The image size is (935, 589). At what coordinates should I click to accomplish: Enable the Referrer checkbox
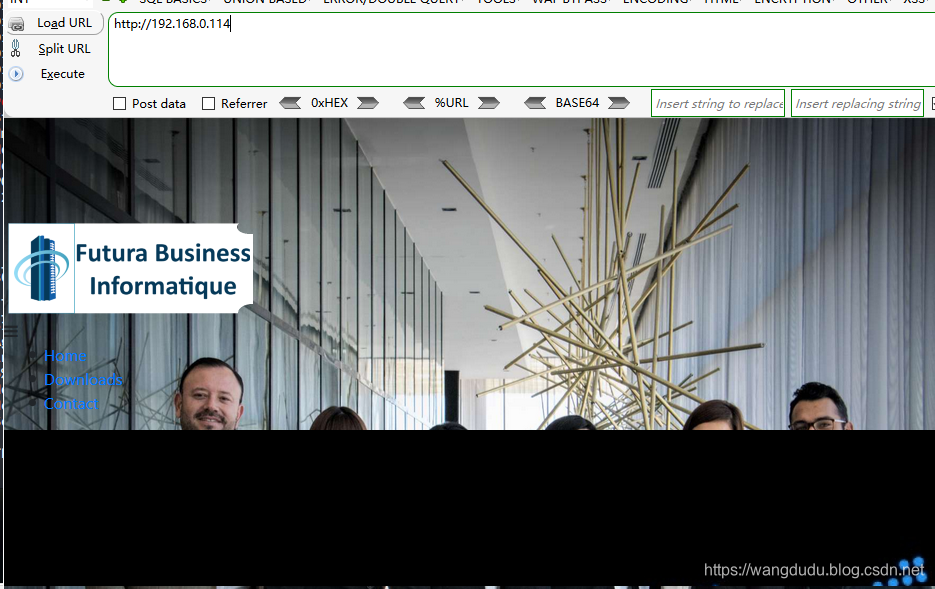coord(209,104)
